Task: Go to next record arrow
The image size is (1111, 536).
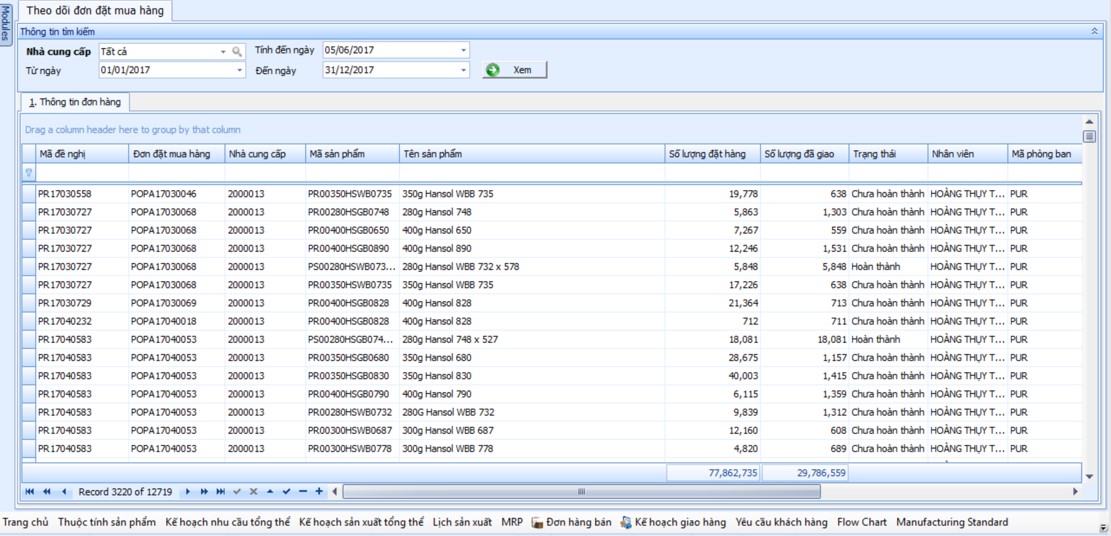Action: 188,491
